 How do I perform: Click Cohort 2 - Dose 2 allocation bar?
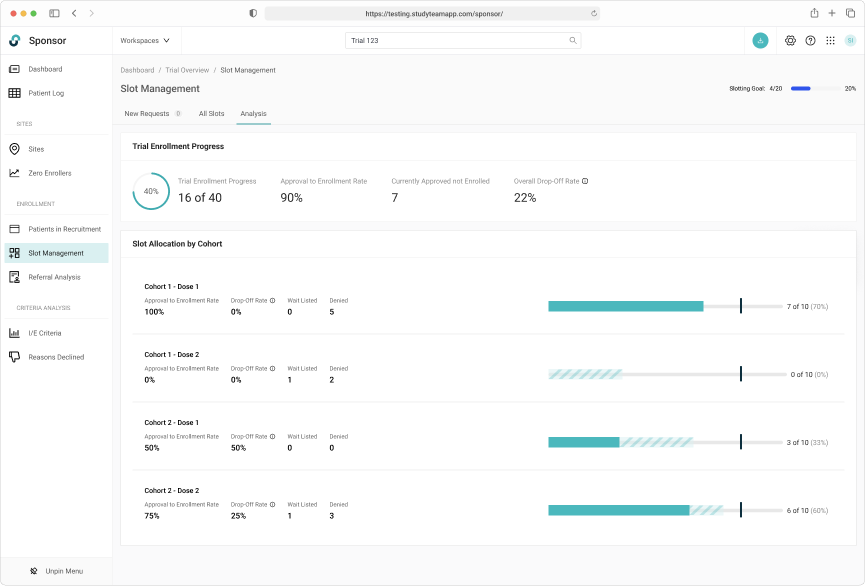tap(665, 510)
